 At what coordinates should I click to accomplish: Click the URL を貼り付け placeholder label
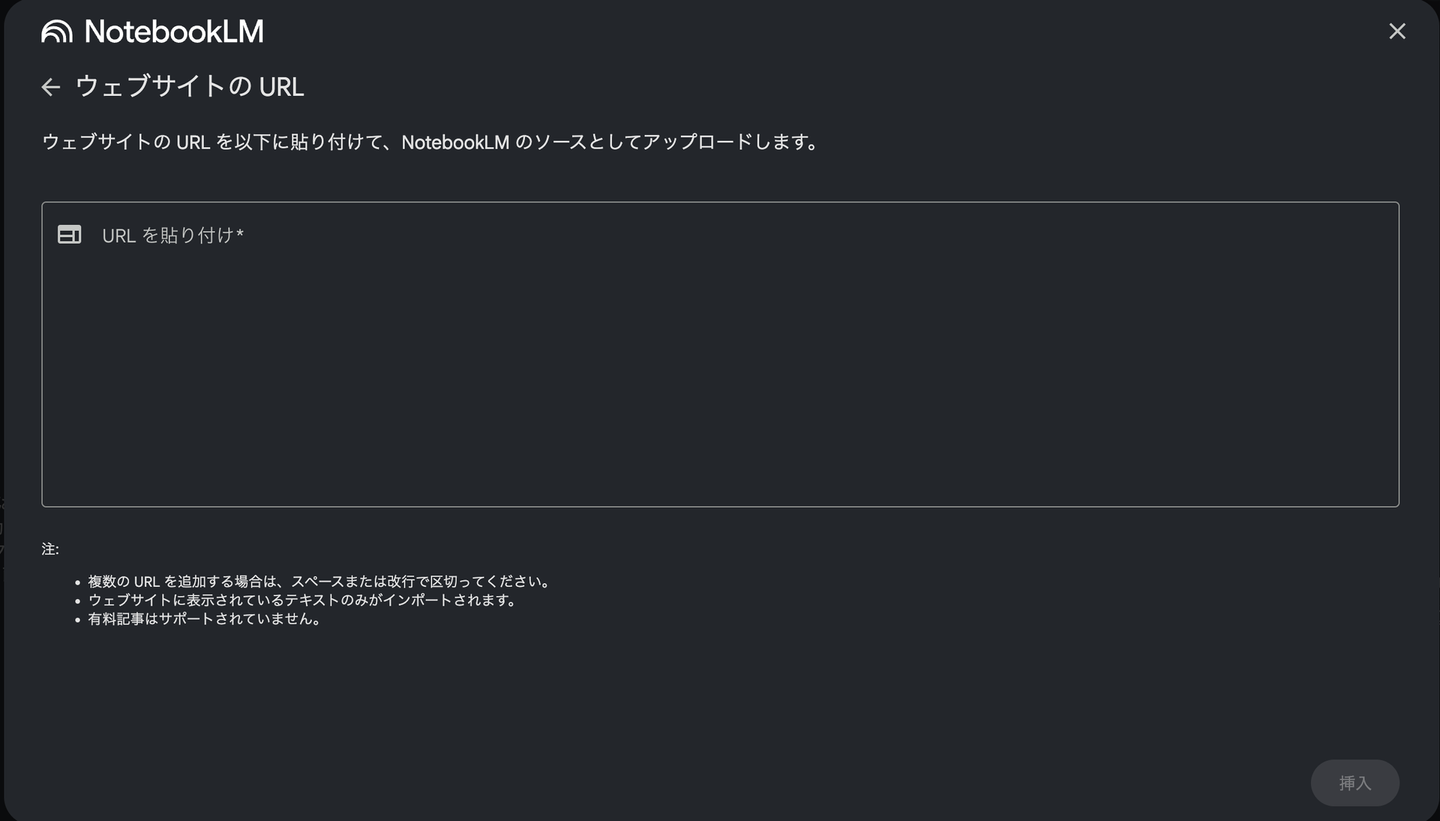point(167,236)
